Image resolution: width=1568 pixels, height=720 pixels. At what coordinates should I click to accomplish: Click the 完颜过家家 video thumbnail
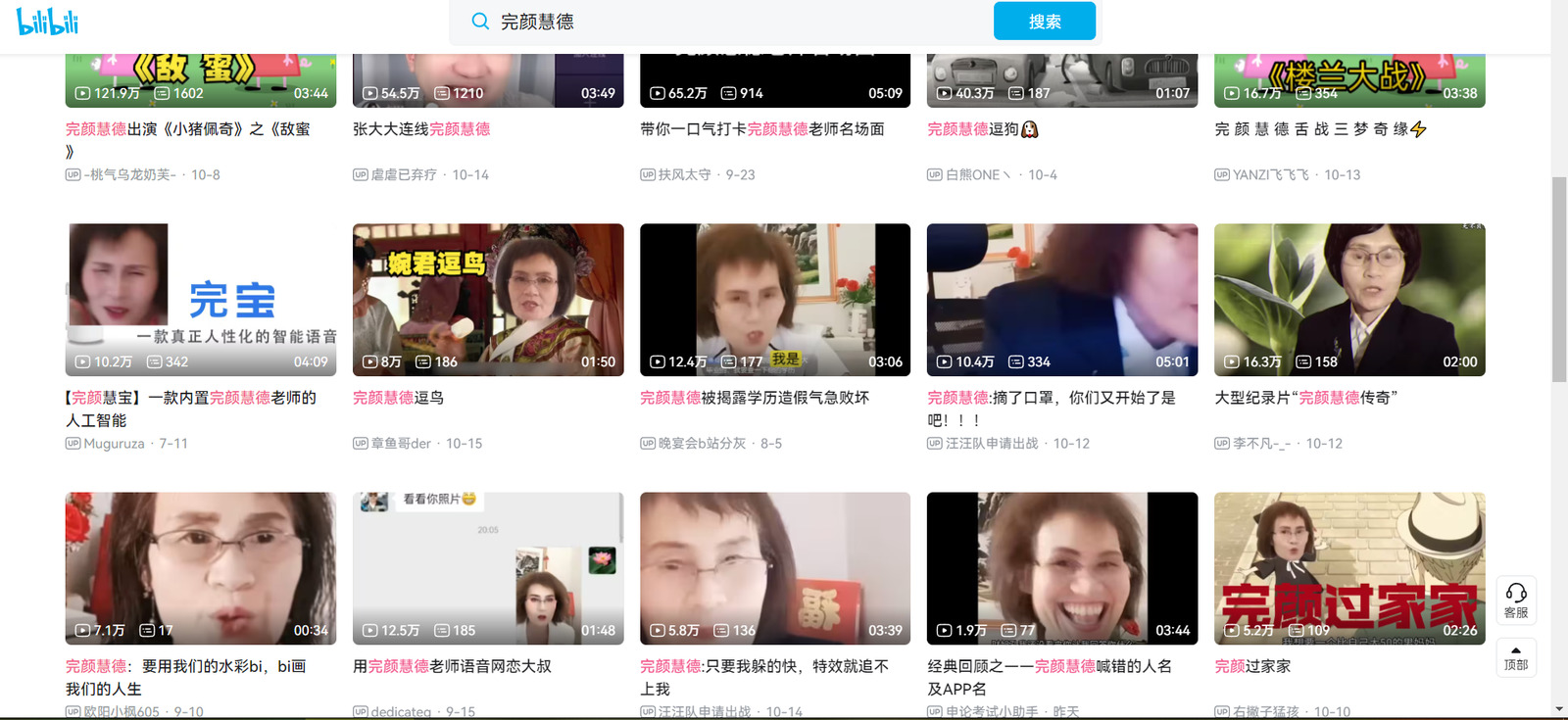[x=1349, y=568]
